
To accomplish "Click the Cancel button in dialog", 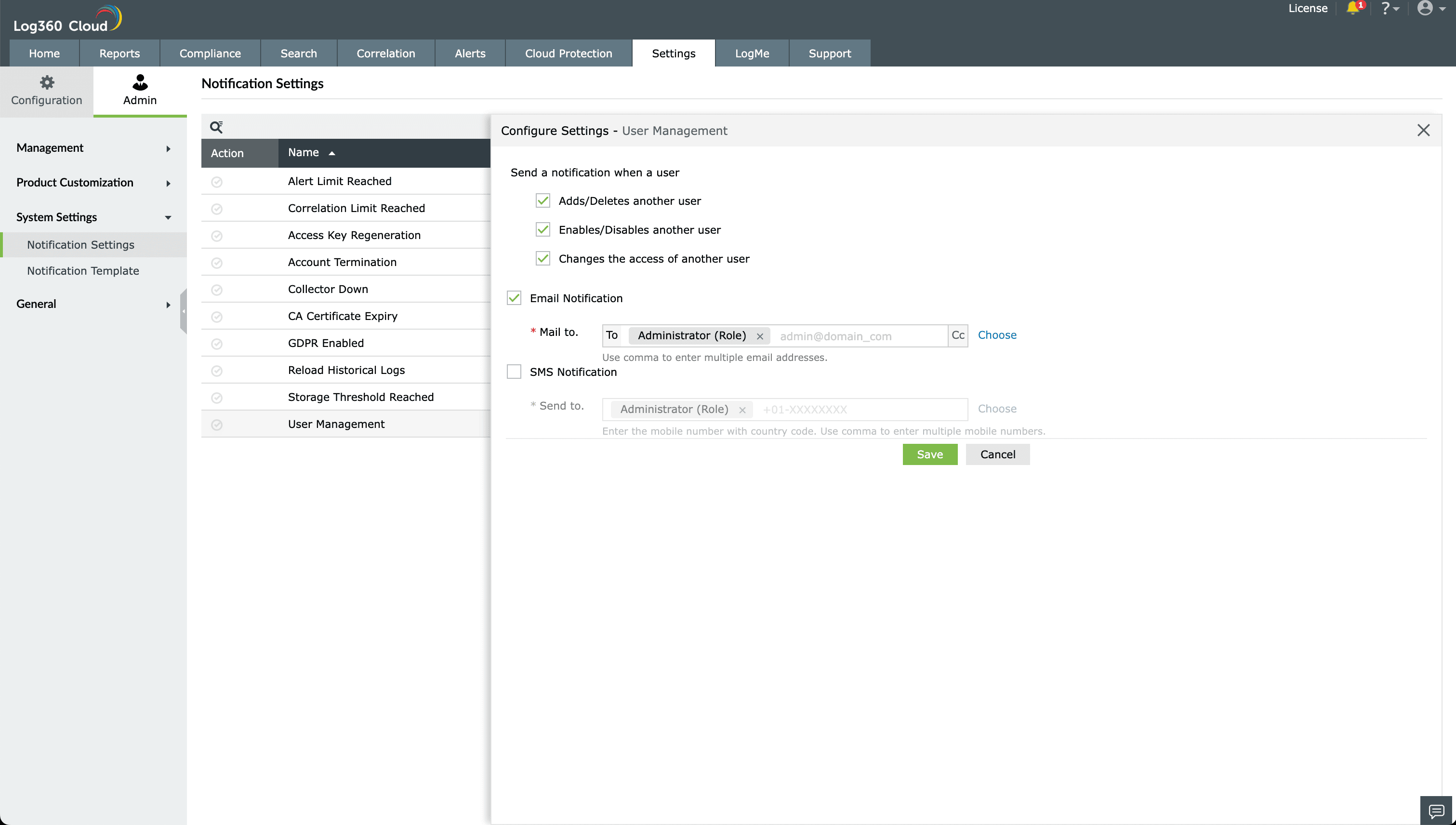I will coord(997,454).
